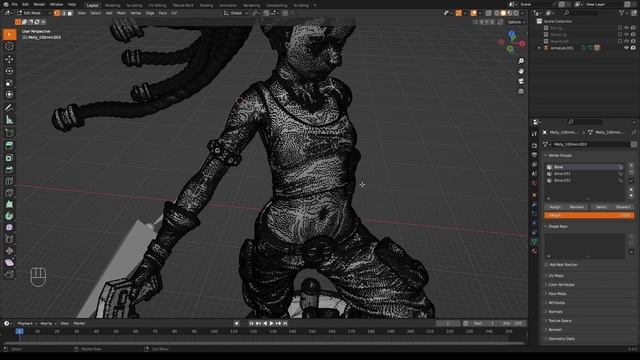
Task: Click the Remove vertex group button
Action: pyautogui.click(x=577, y=207)
